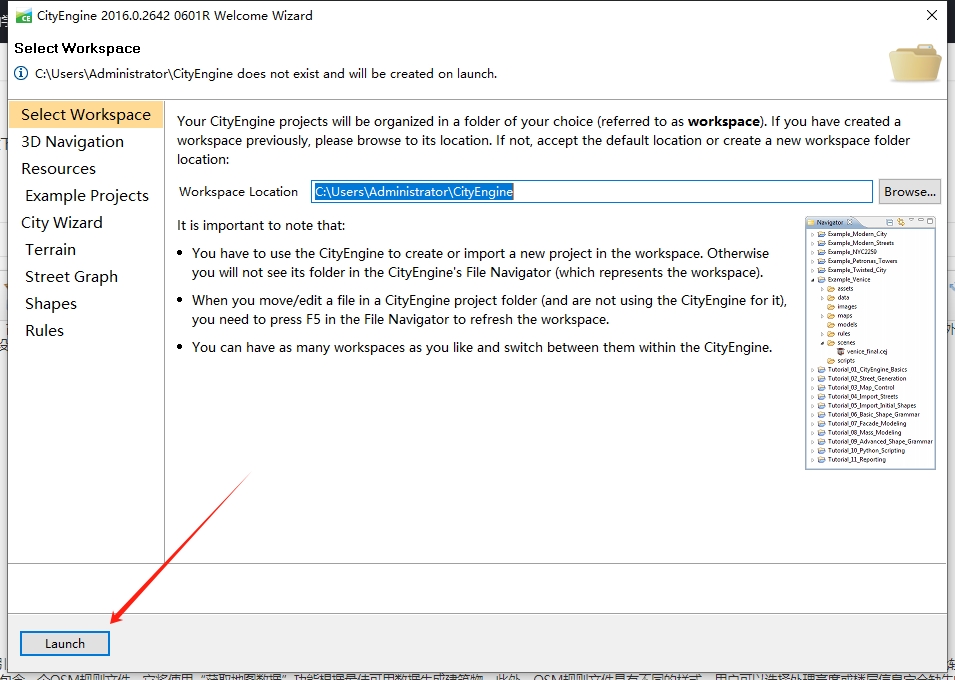Select the Shapes page

[x=51, y=303]
